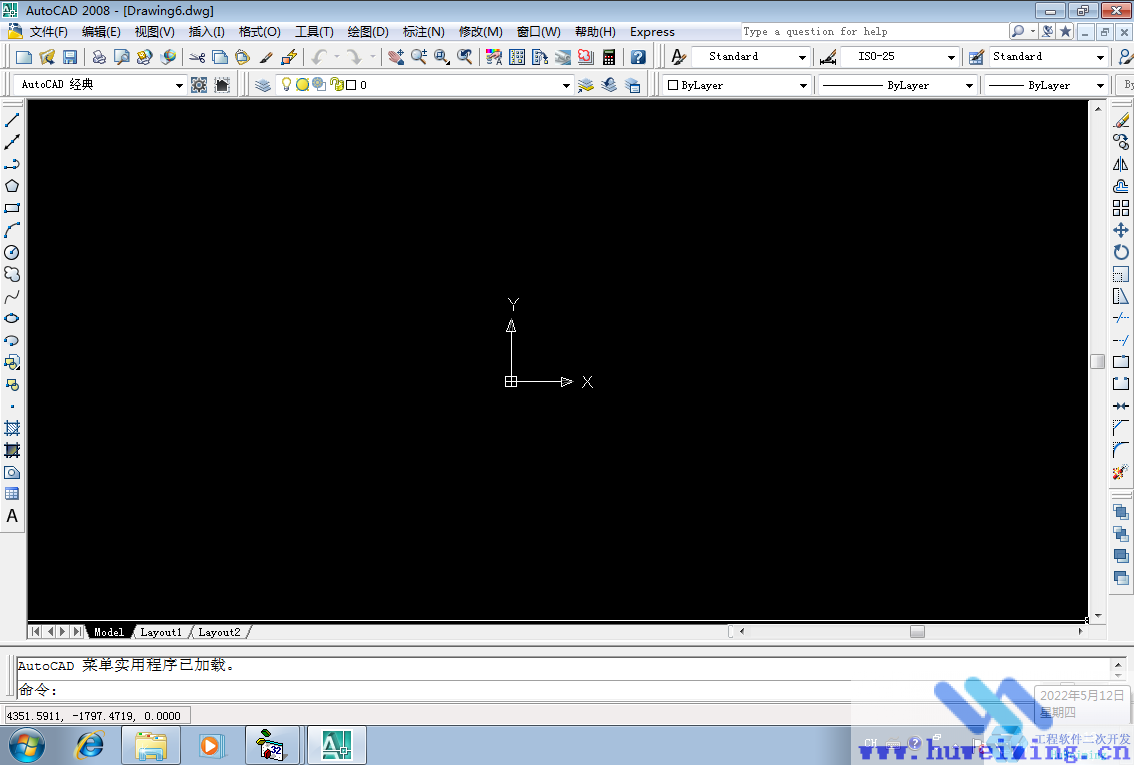Activate the Pan realtime hand tool
This screenshot has width=1134, height=765.
[395, 57]
